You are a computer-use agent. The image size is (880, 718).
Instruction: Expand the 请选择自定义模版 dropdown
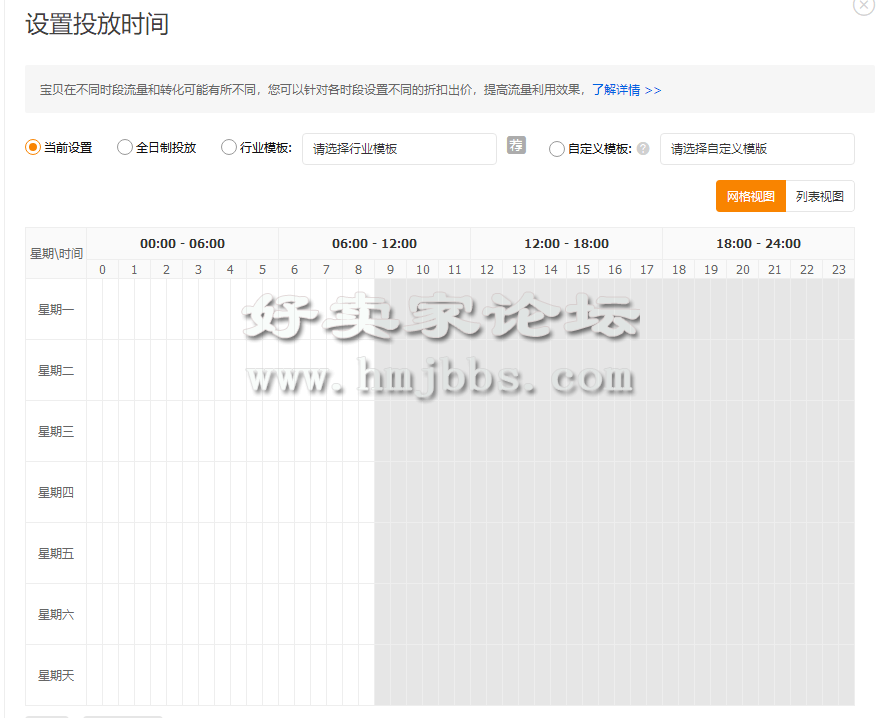tap(756, 149)
